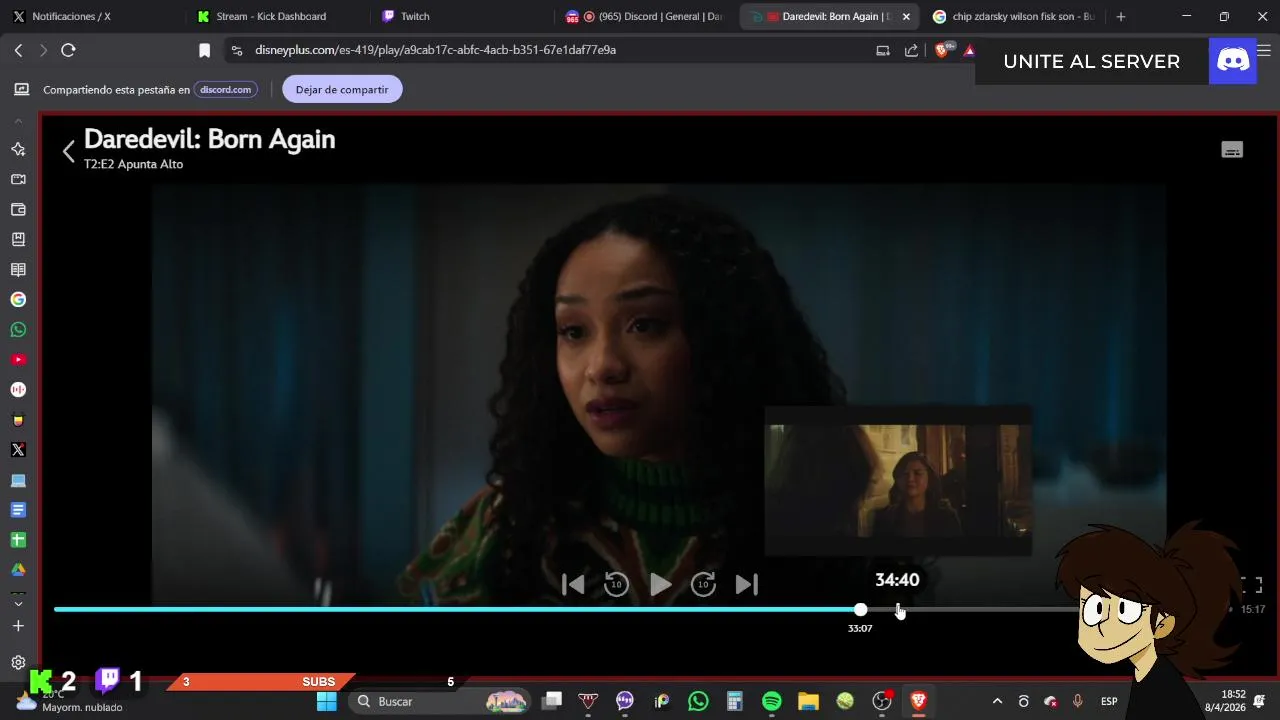Viewport: 1280px width, 720px height.
Task: Open the X shortcut in sidebar
Action: [x=18, y=450]
